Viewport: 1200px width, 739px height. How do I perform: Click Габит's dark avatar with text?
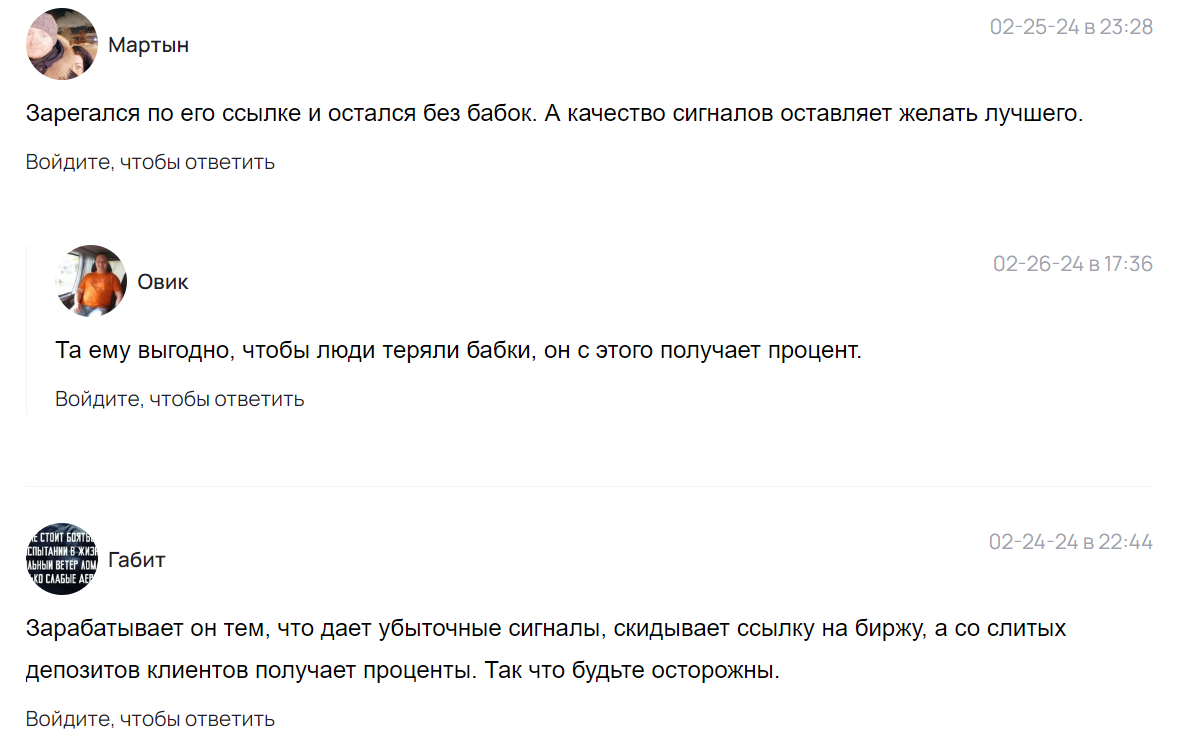(62, 559)
